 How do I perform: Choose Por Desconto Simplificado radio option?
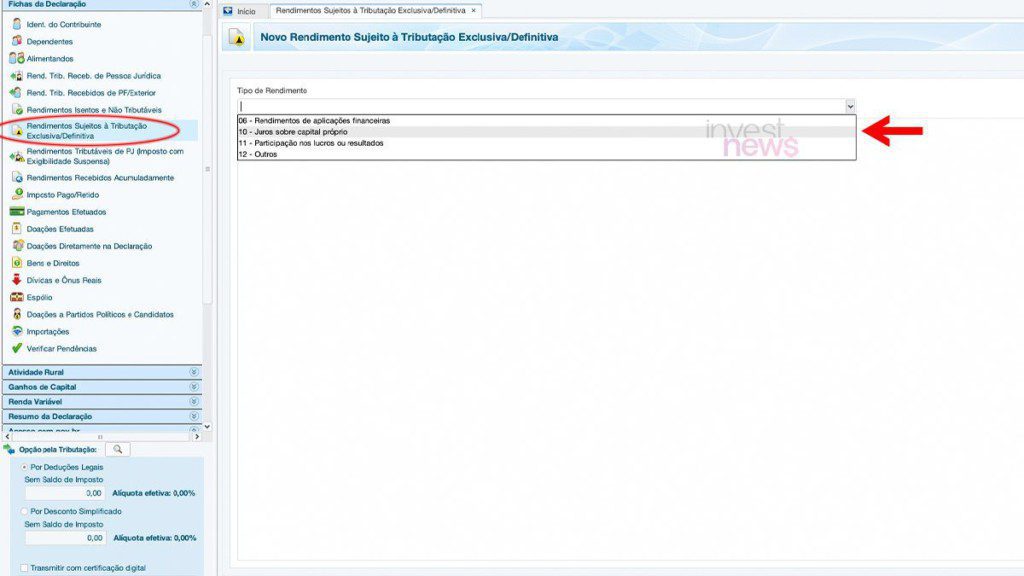[x=25, y=511]
